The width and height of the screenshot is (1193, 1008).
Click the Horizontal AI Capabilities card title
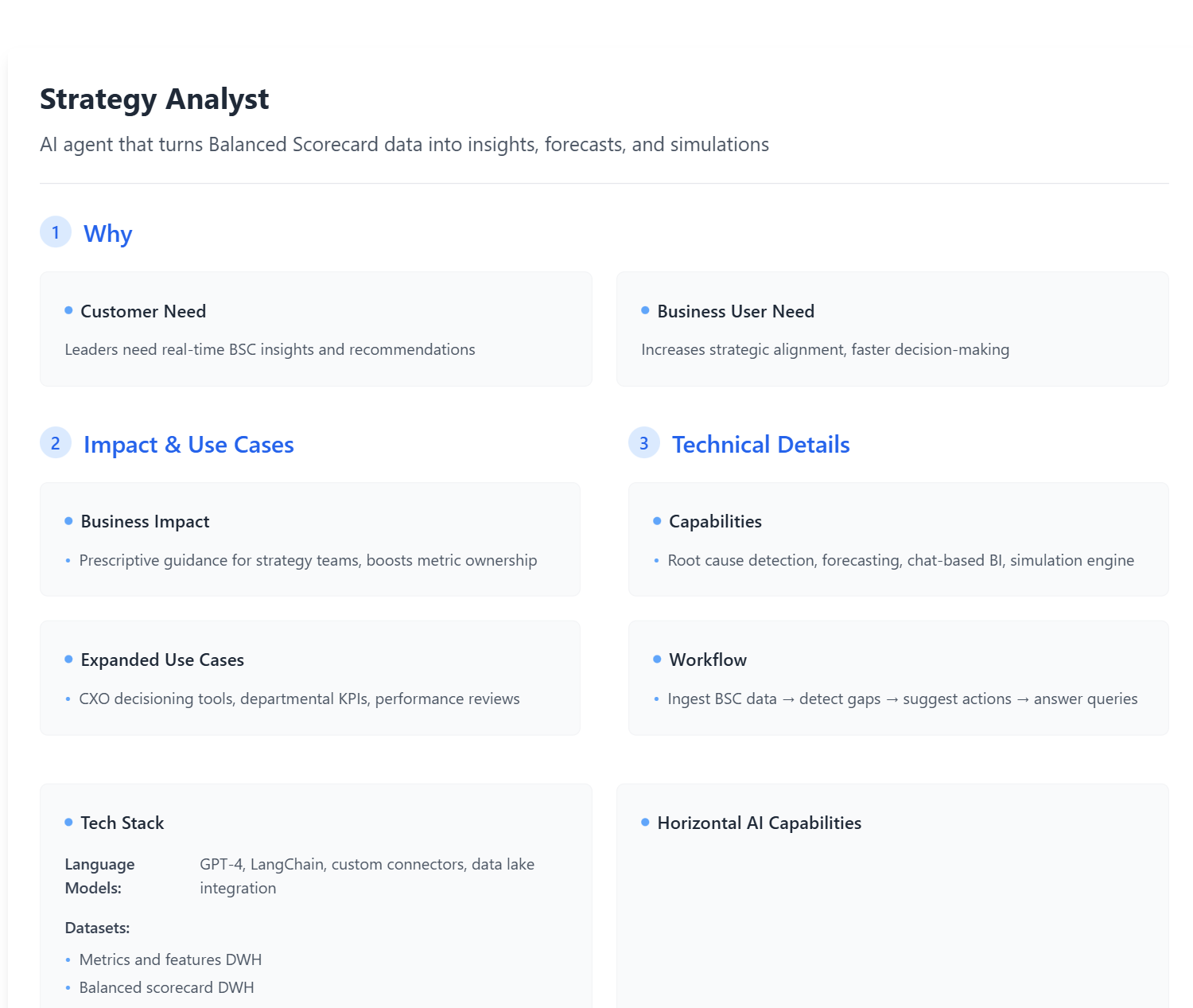point(760,823)
